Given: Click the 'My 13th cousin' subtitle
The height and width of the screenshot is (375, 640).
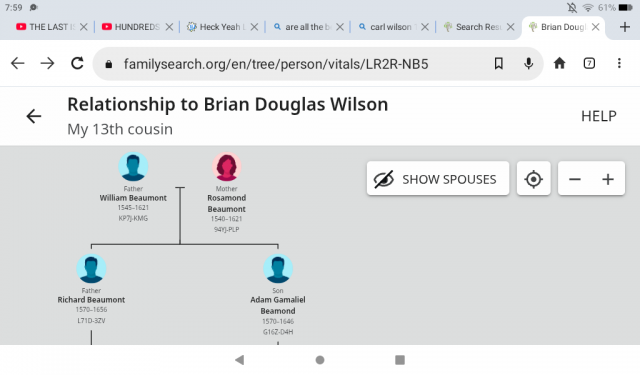Looking at the screenshot, I should (x=120, y=129).
